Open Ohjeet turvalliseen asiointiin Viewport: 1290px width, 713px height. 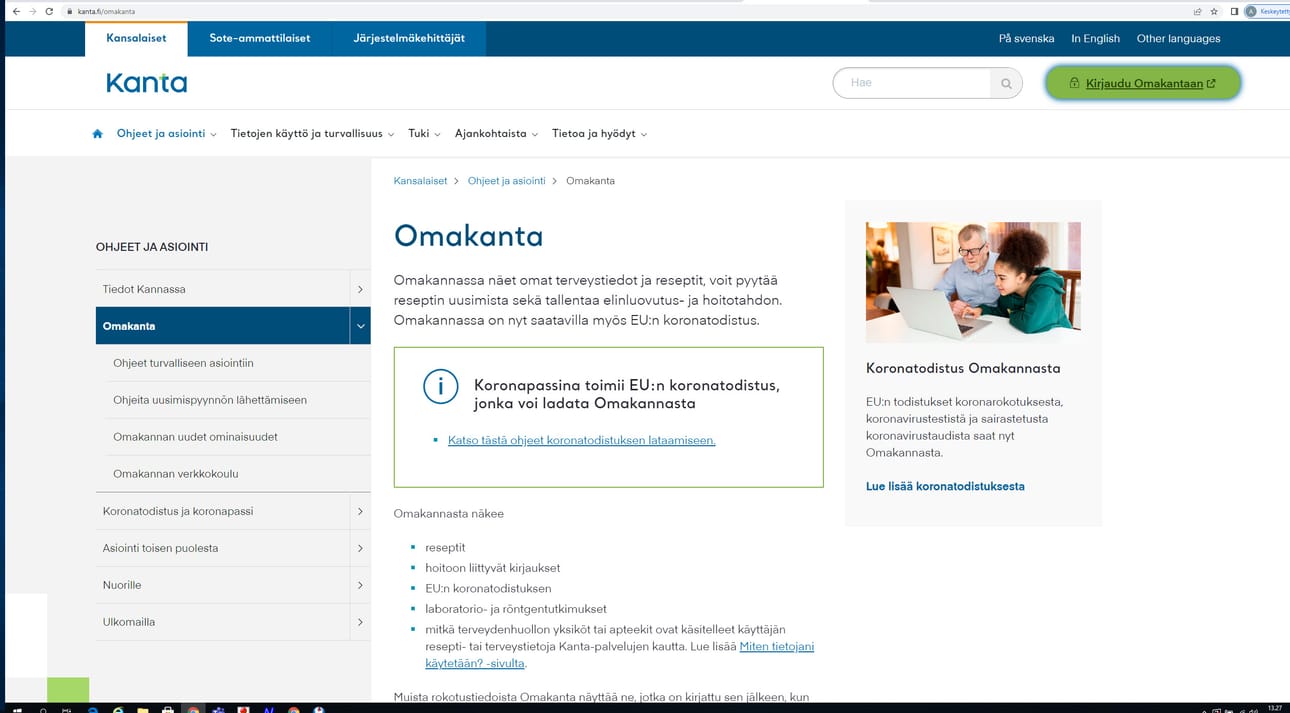183,363
